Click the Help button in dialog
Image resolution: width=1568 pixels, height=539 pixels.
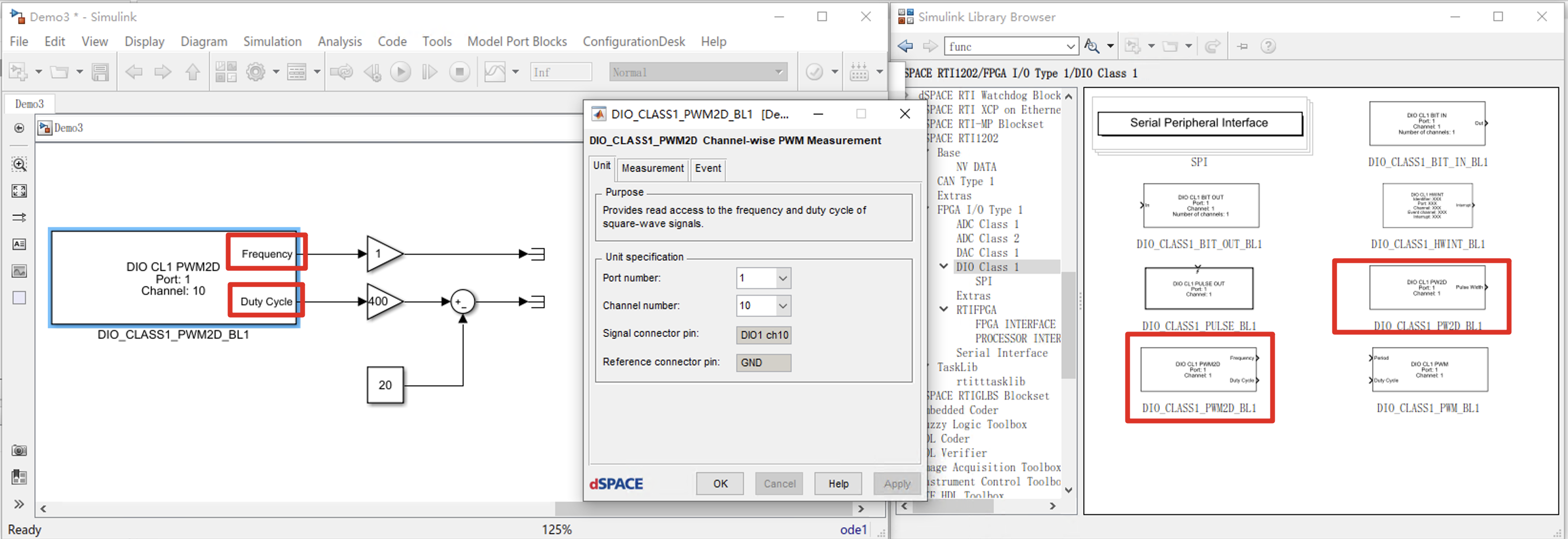pos(838,484)
